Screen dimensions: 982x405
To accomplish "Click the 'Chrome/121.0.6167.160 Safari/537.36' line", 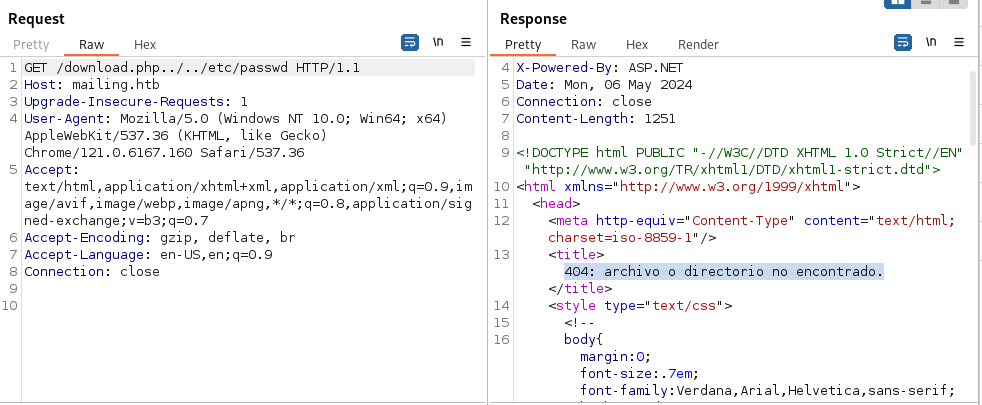I will point(164,152).
